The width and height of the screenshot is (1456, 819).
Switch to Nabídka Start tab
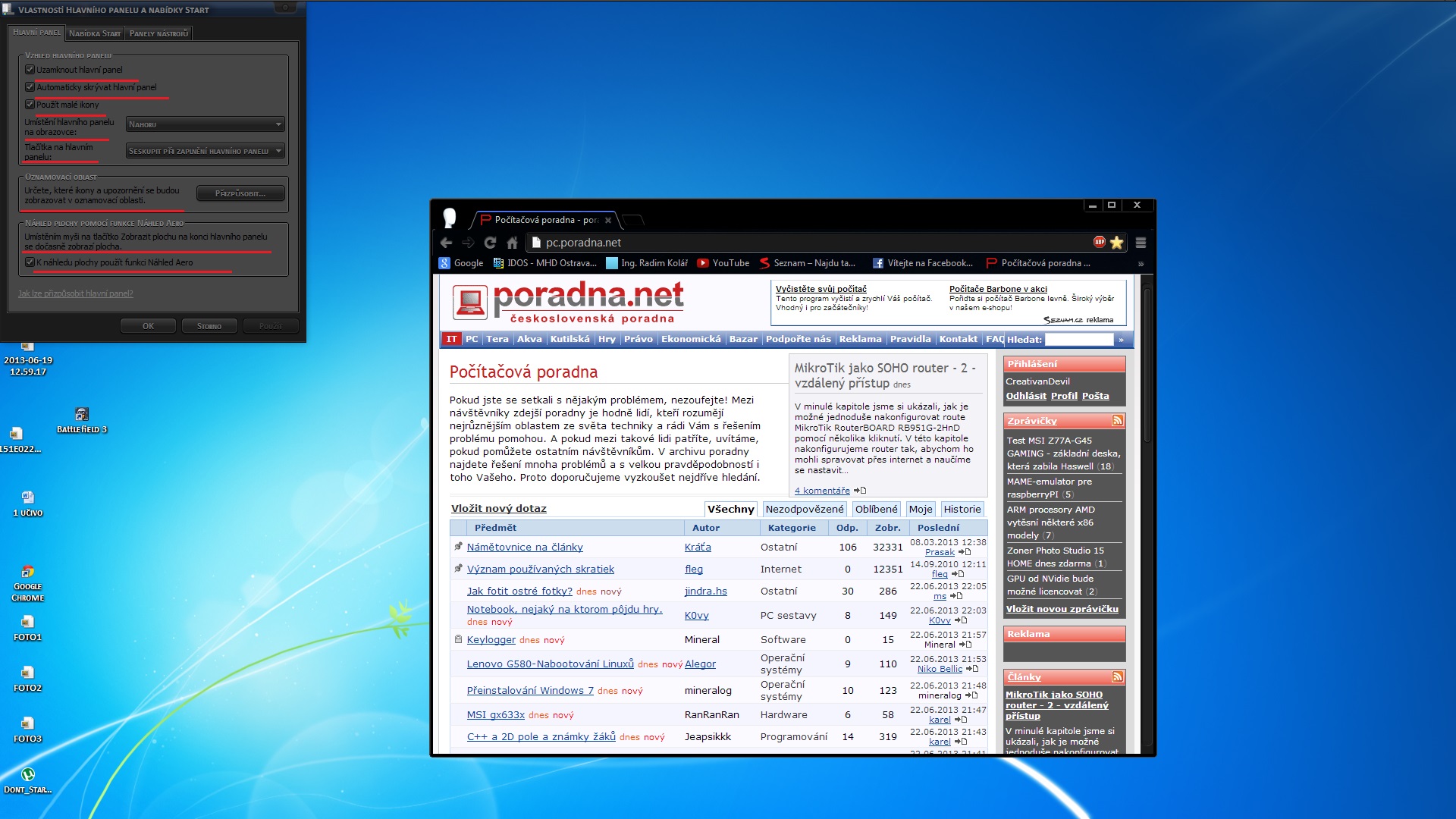pyautogui.click(x=95, y=33)
